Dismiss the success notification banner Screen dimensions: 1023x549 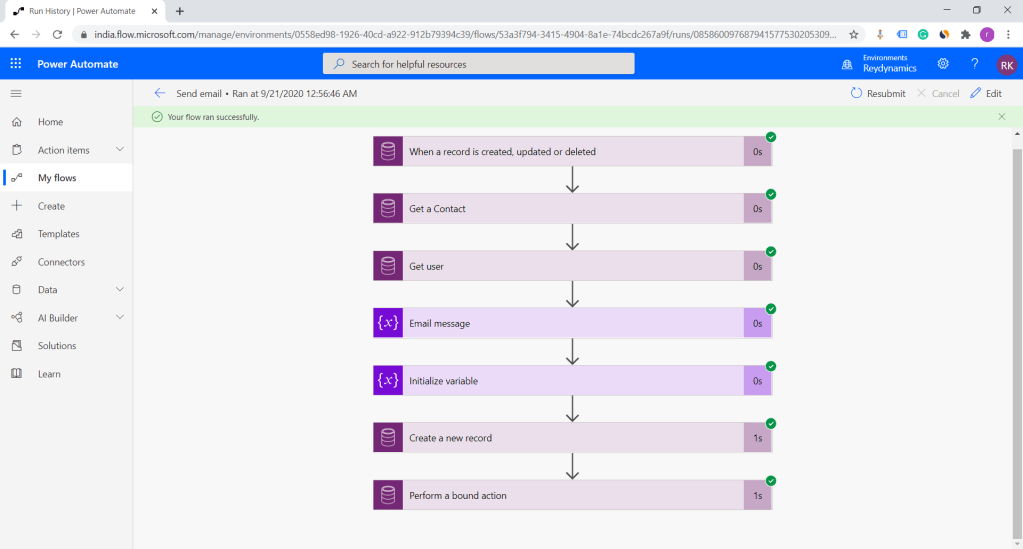tap(1002, 117)
